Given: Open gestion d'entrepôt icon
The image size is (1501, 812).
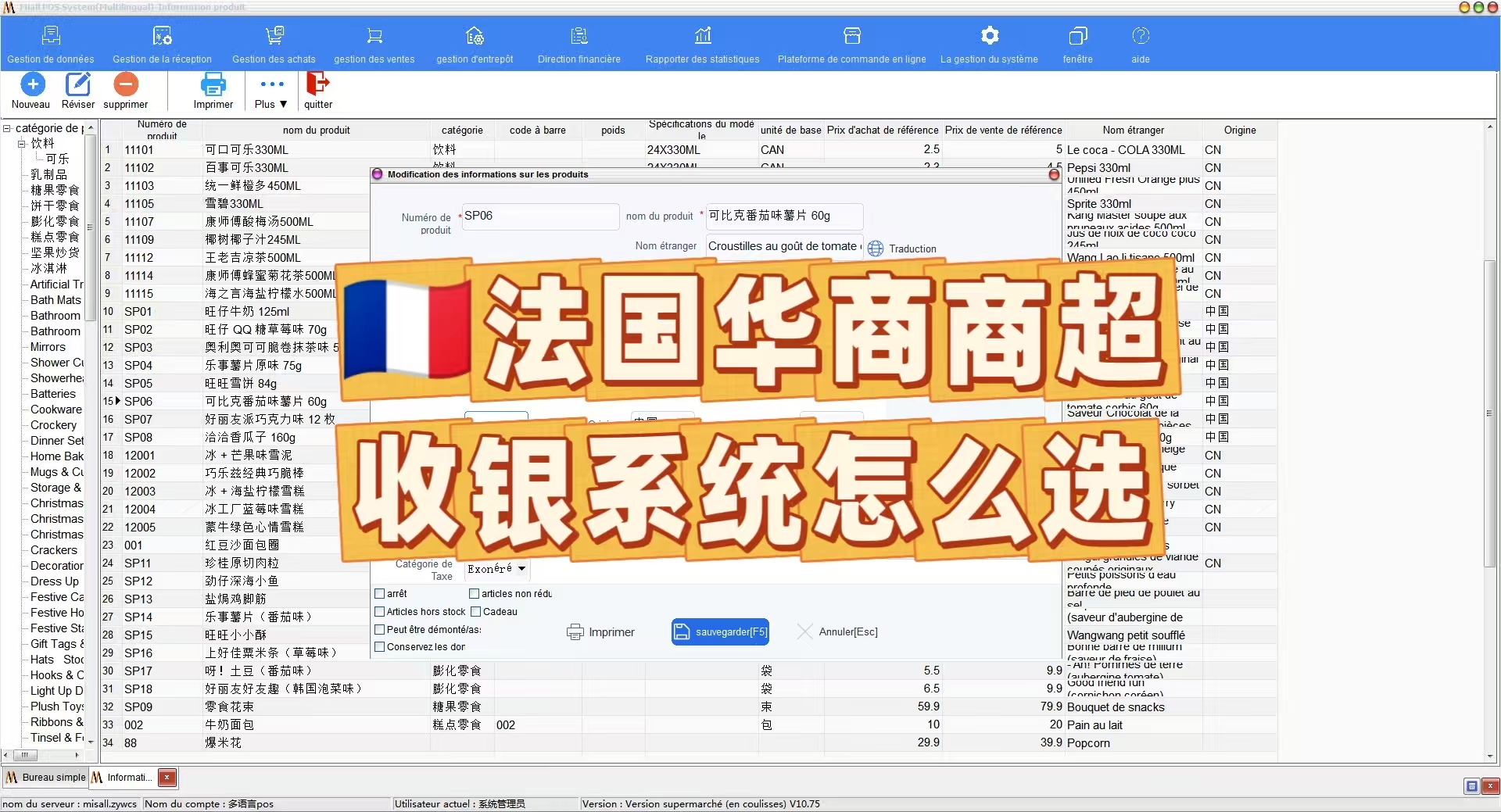Looking at the screenshot, I should (x=475, y=36).
